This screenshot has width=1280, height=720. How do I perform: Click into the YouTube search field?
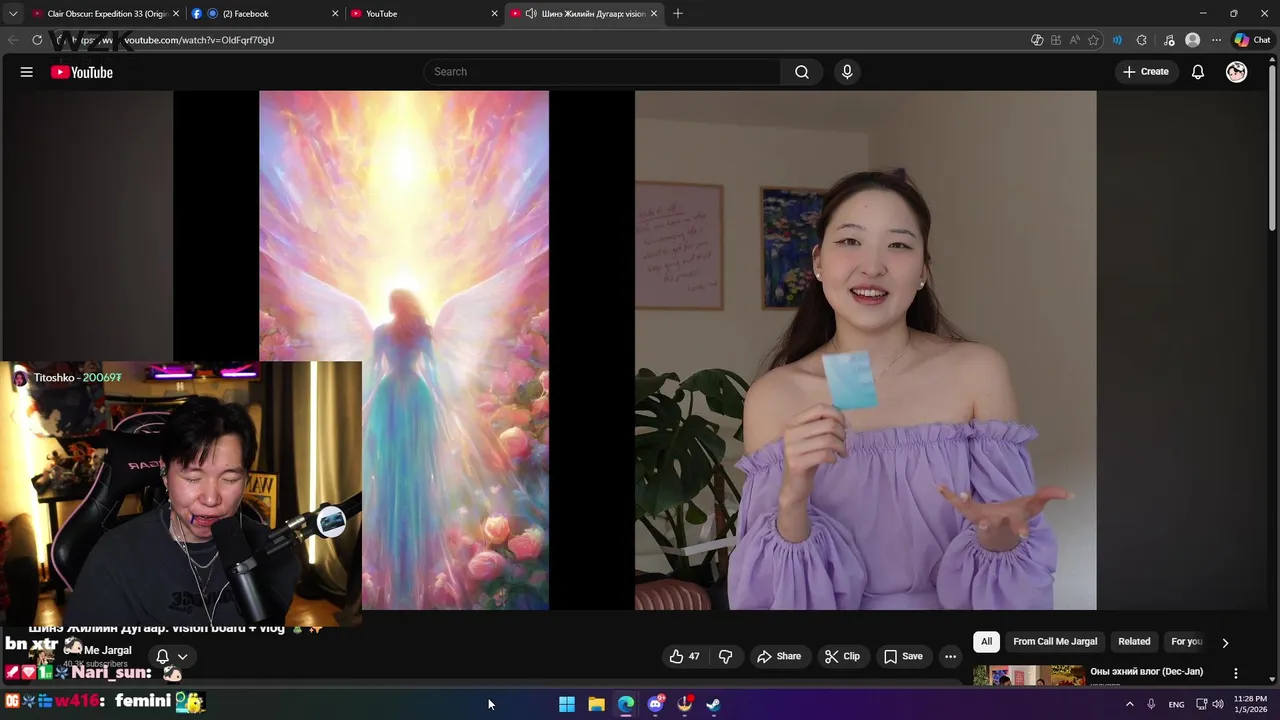click(x=603, y=72)
